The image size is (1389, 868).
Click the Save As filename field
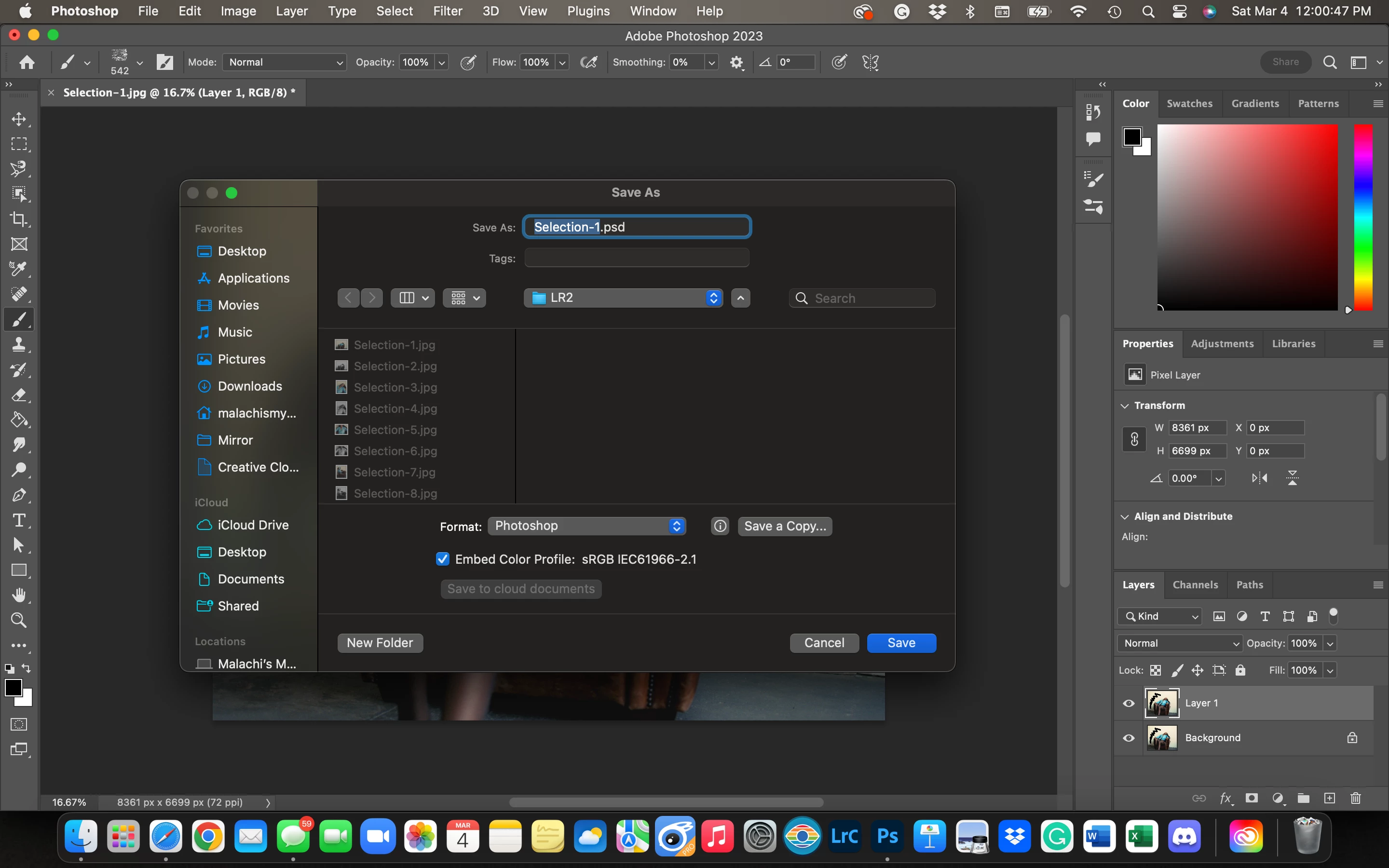click(637, 227)
